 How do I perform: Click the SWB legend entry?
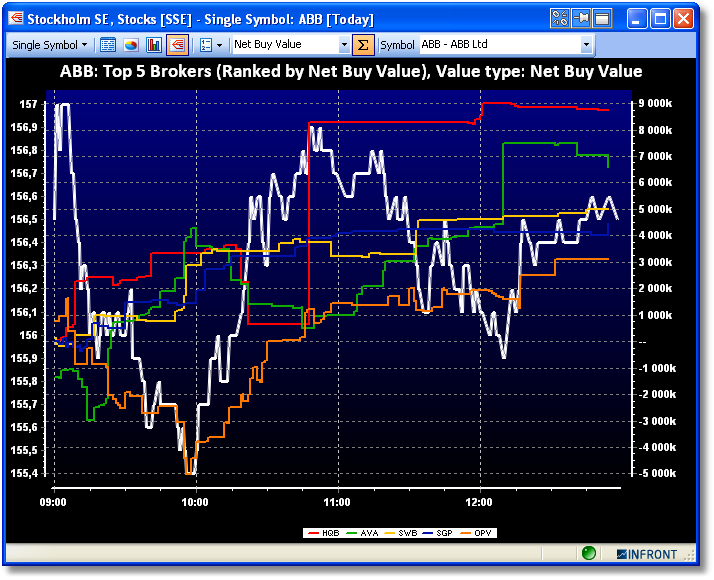click(401, 533)
